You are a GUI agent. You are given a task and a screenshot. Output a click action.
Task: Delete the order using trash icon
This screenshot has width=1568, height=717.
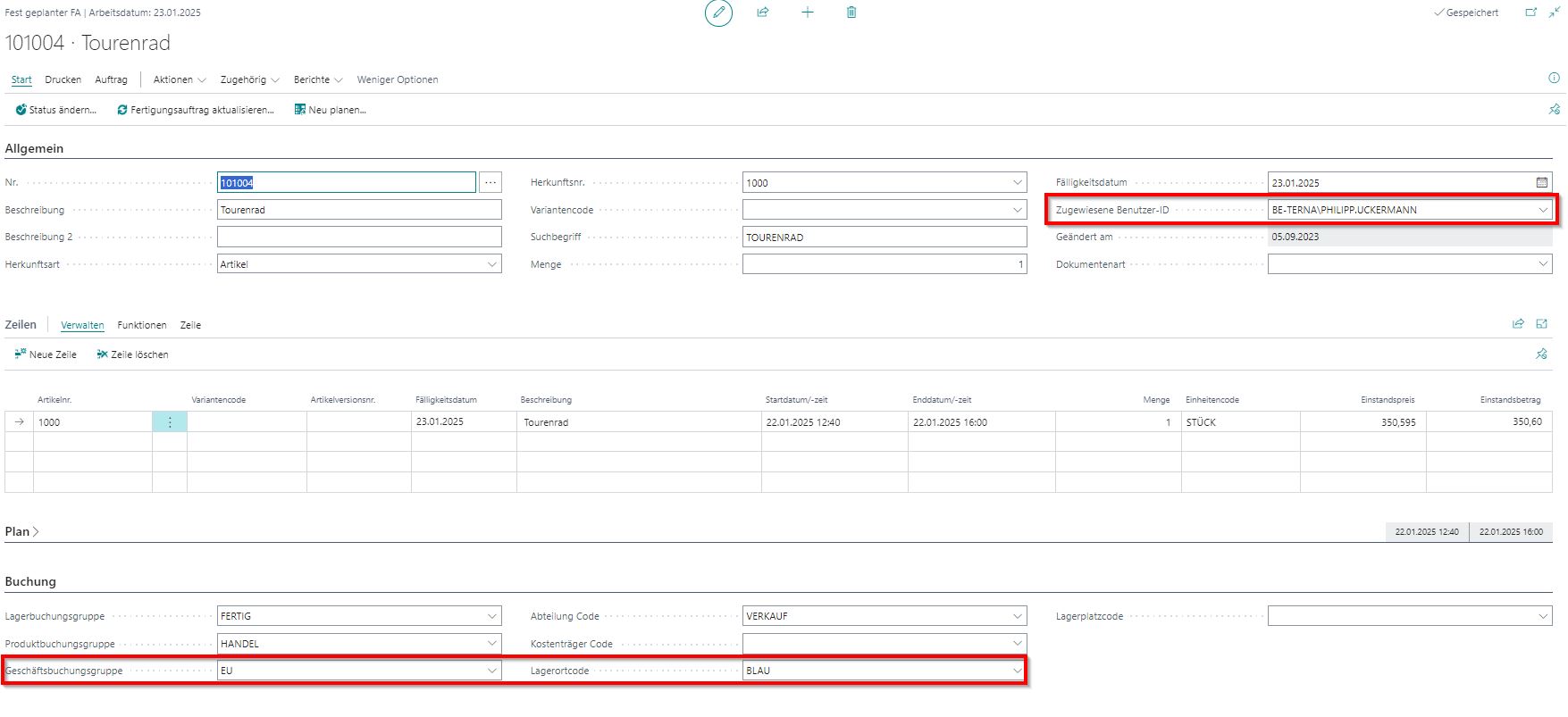click(851, 13)
